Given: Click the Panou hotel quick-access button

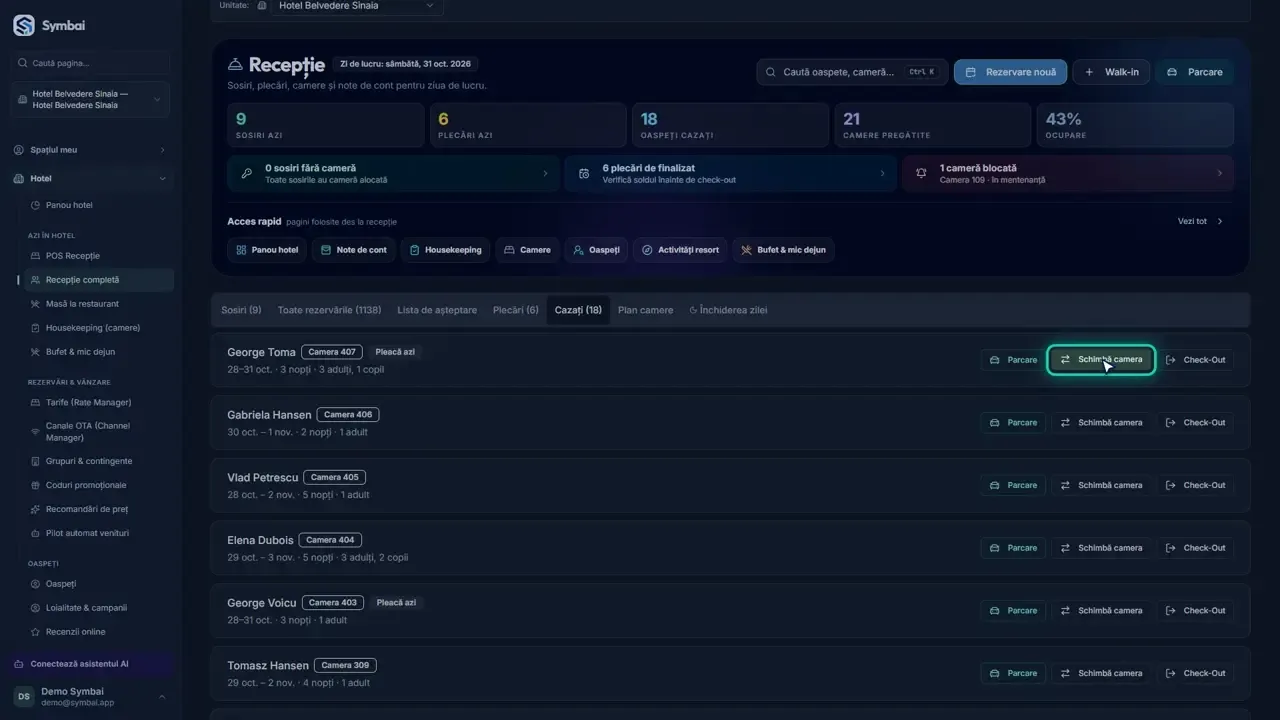Looking at the screenshot, I should click(267, 250).
